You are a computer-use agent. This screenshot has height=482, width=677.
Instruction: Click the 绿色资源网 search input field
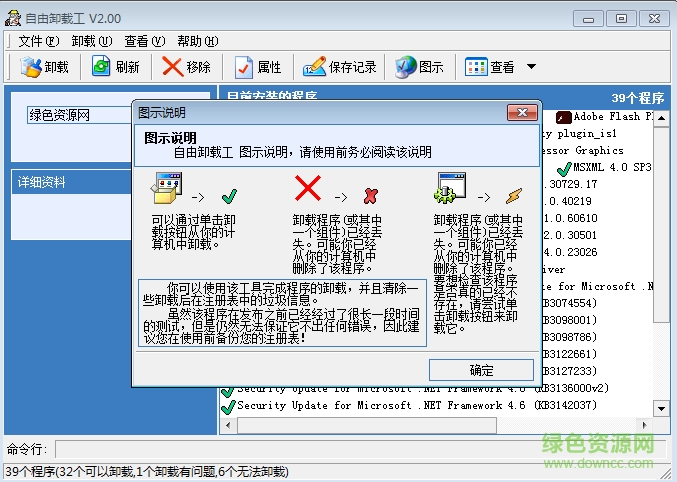point(79,115)
